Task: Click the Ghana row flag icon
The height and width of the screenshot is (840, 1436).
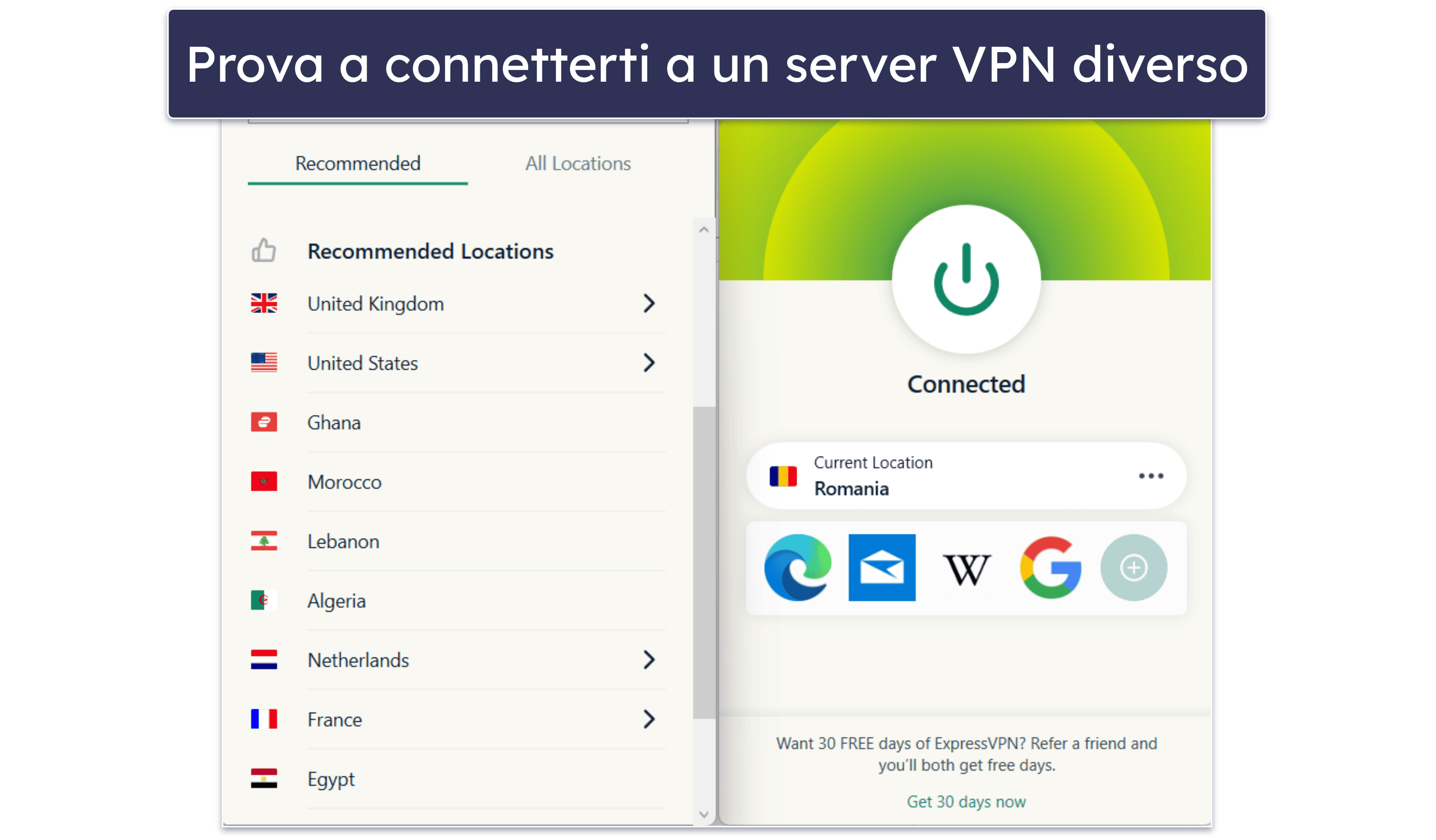Action: [264, 422]
